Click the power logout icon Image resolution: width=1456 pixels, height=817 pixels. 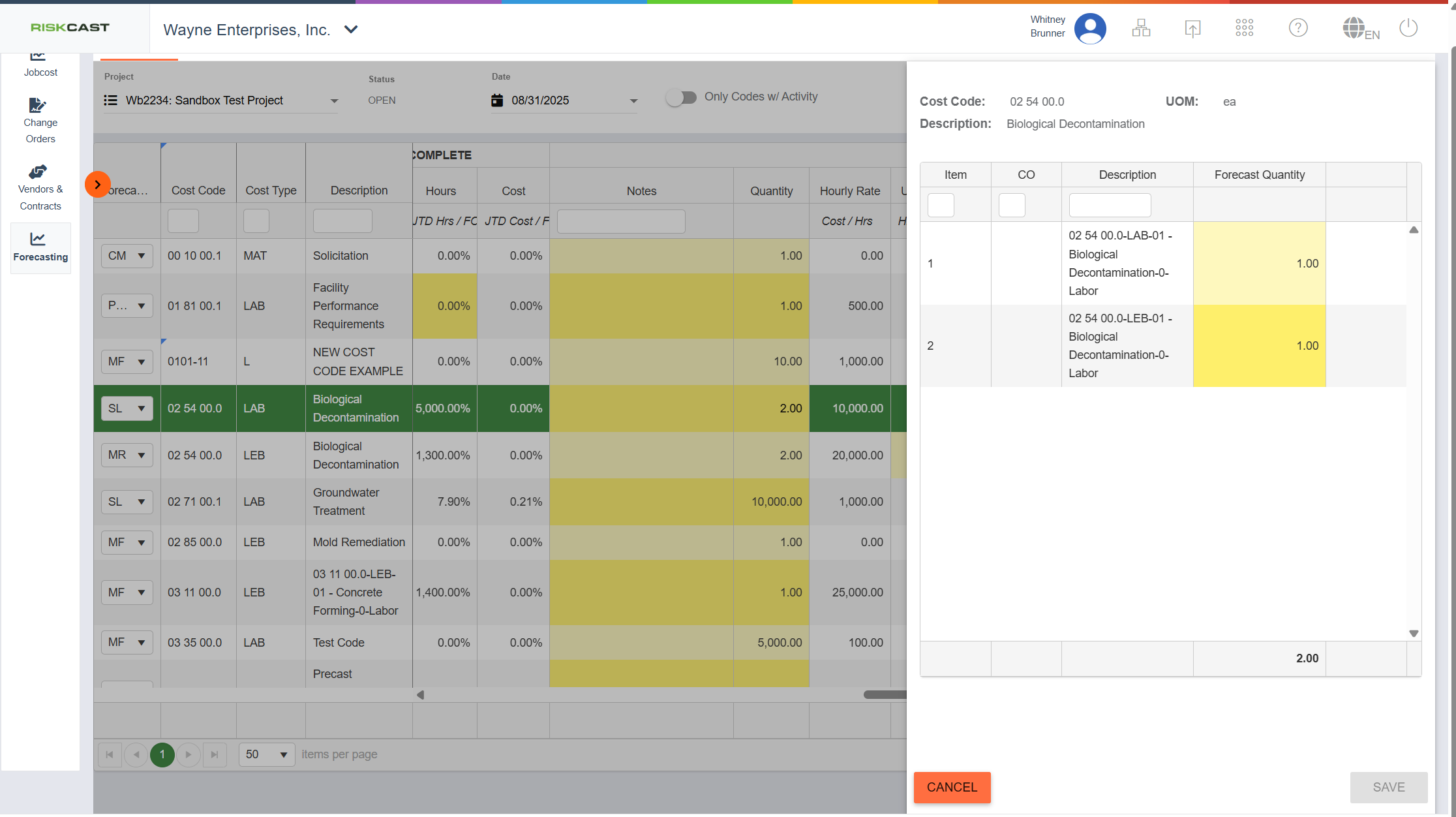(x=1408, y=28)
